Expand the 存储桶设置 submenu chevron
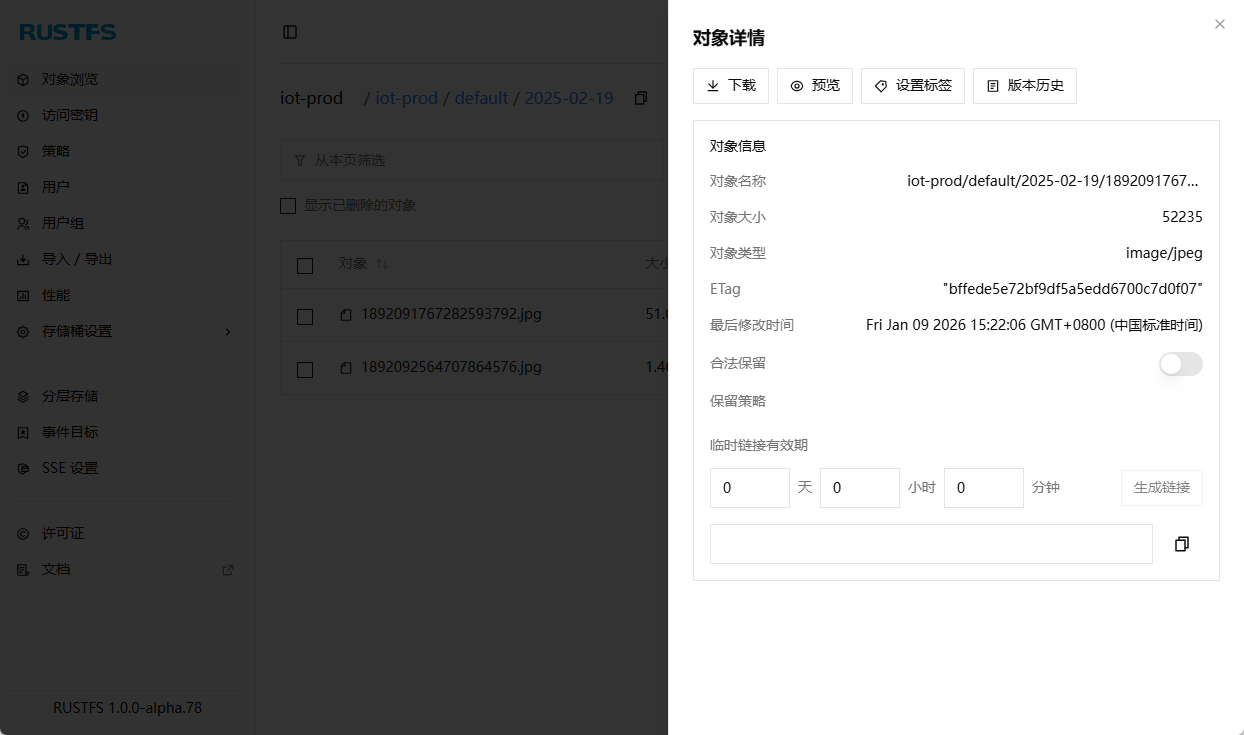Image resolution: width=1244 pixels, height=735 pixels. point(228,331)
